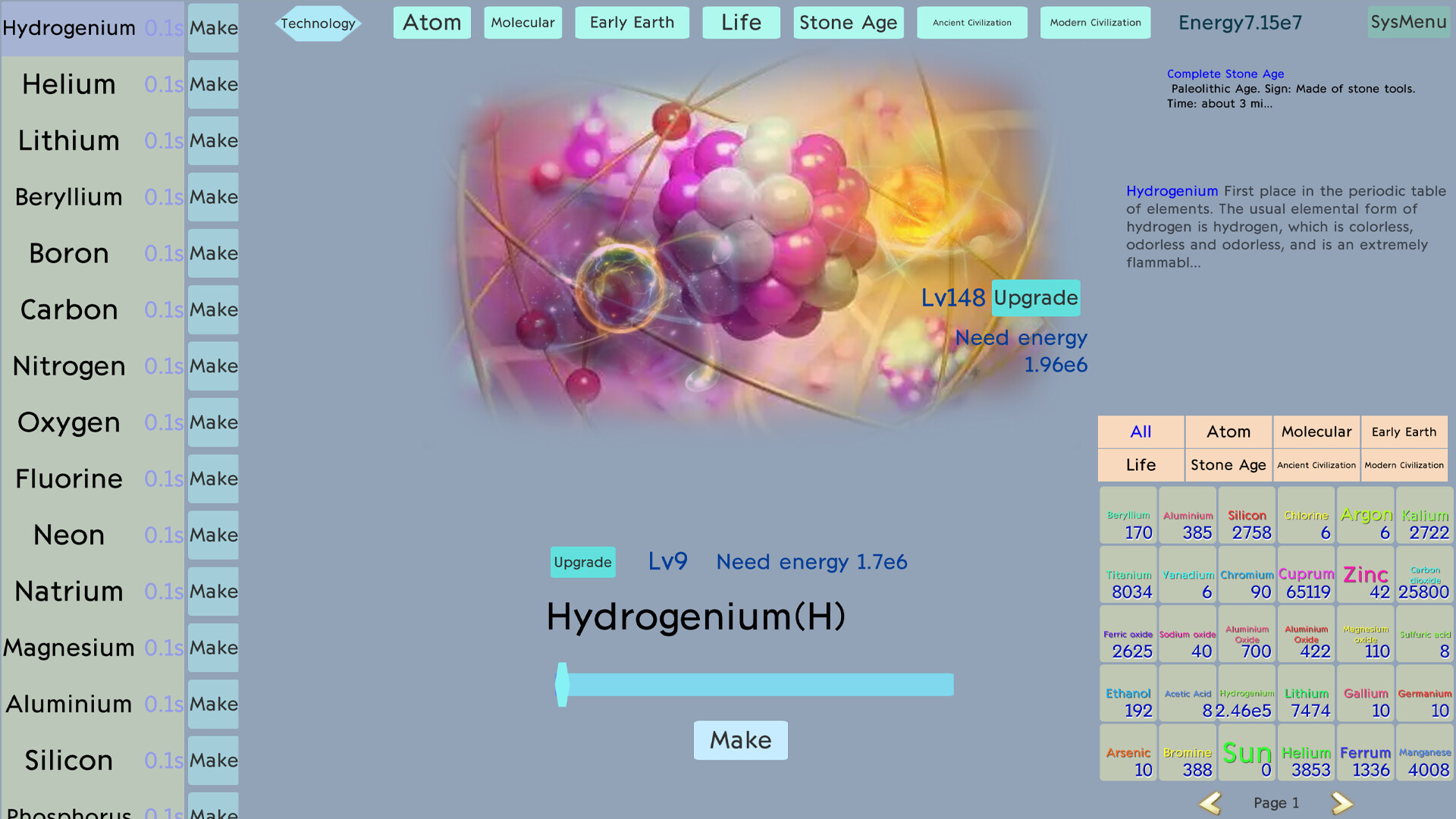Open the Hydrogenium description link
The width and height of the screenshot is (1456, 819).
pyautogui.click(x=1172, y=190)
